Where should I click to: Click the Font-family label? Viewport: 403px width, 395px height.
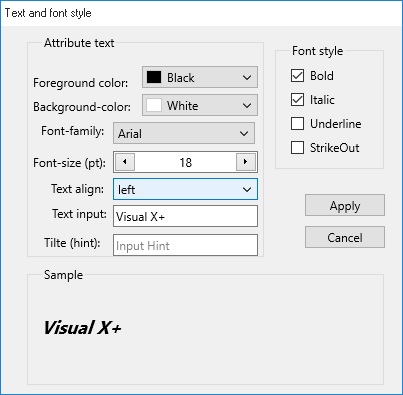pos(73,131)
